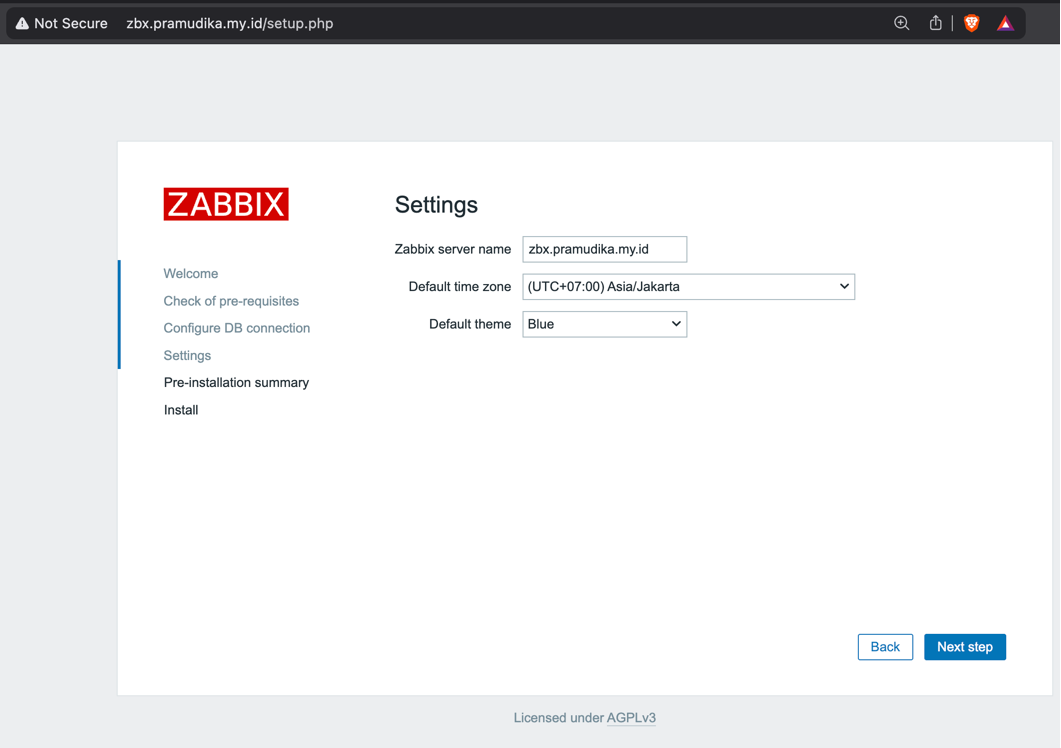Select Pre-installation summary step
This screenshot has height=748, width=1061.
236,382
